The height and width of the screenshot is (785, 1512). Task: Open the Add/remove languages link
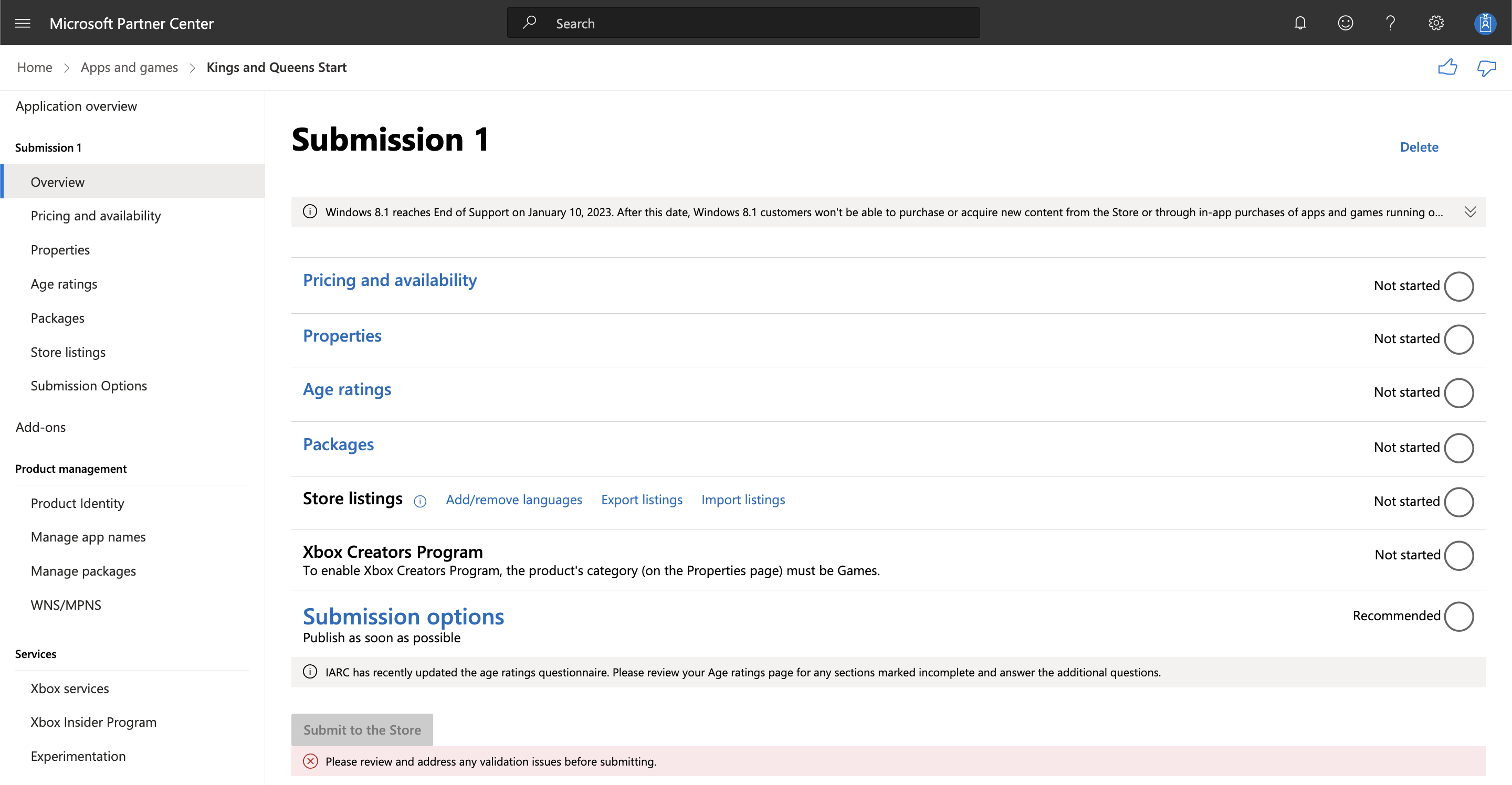pos(513,499)
